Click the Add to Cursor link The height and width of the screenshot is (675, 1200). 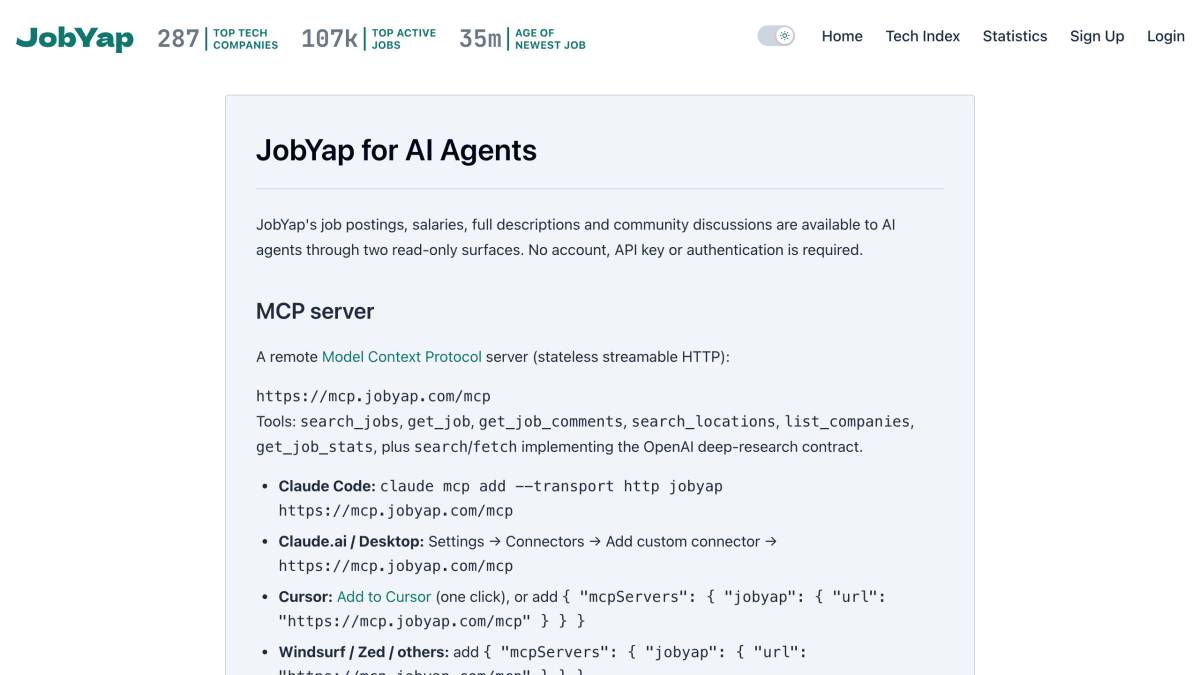384,596
